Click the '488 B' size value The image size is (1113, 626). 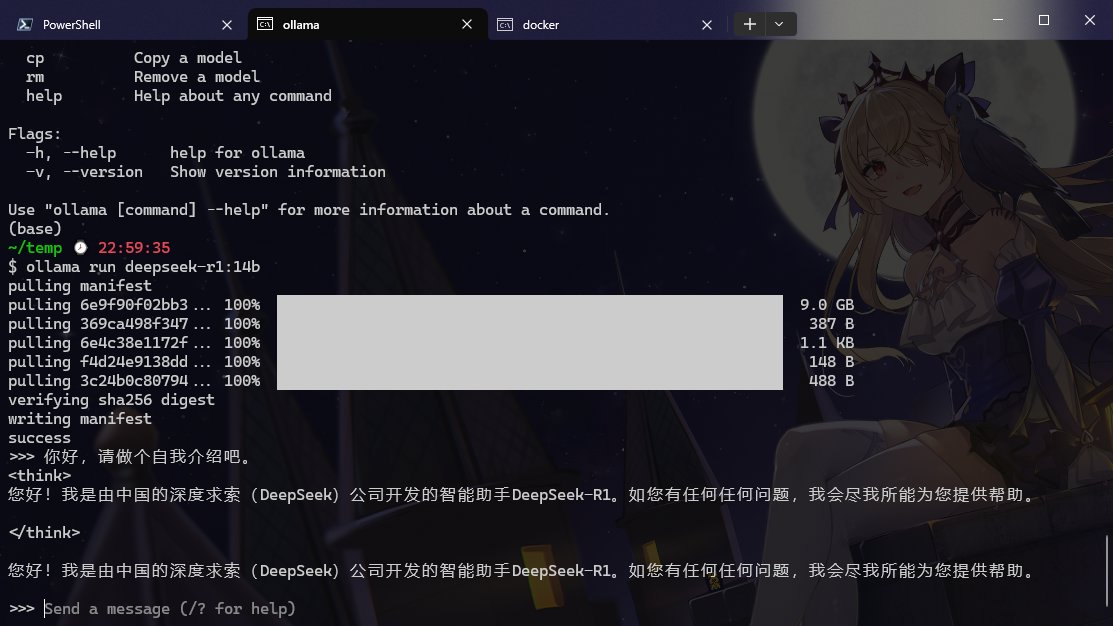click(x=831, y=381)
